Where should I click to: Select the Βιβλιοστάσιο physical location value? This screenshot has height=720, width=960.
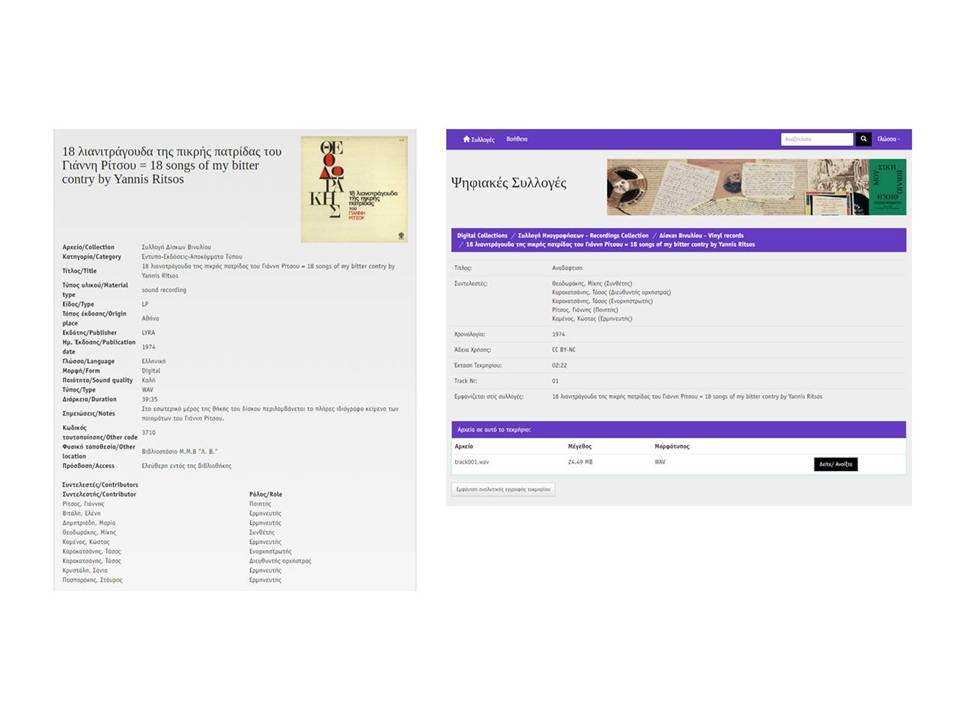[179, 451]
